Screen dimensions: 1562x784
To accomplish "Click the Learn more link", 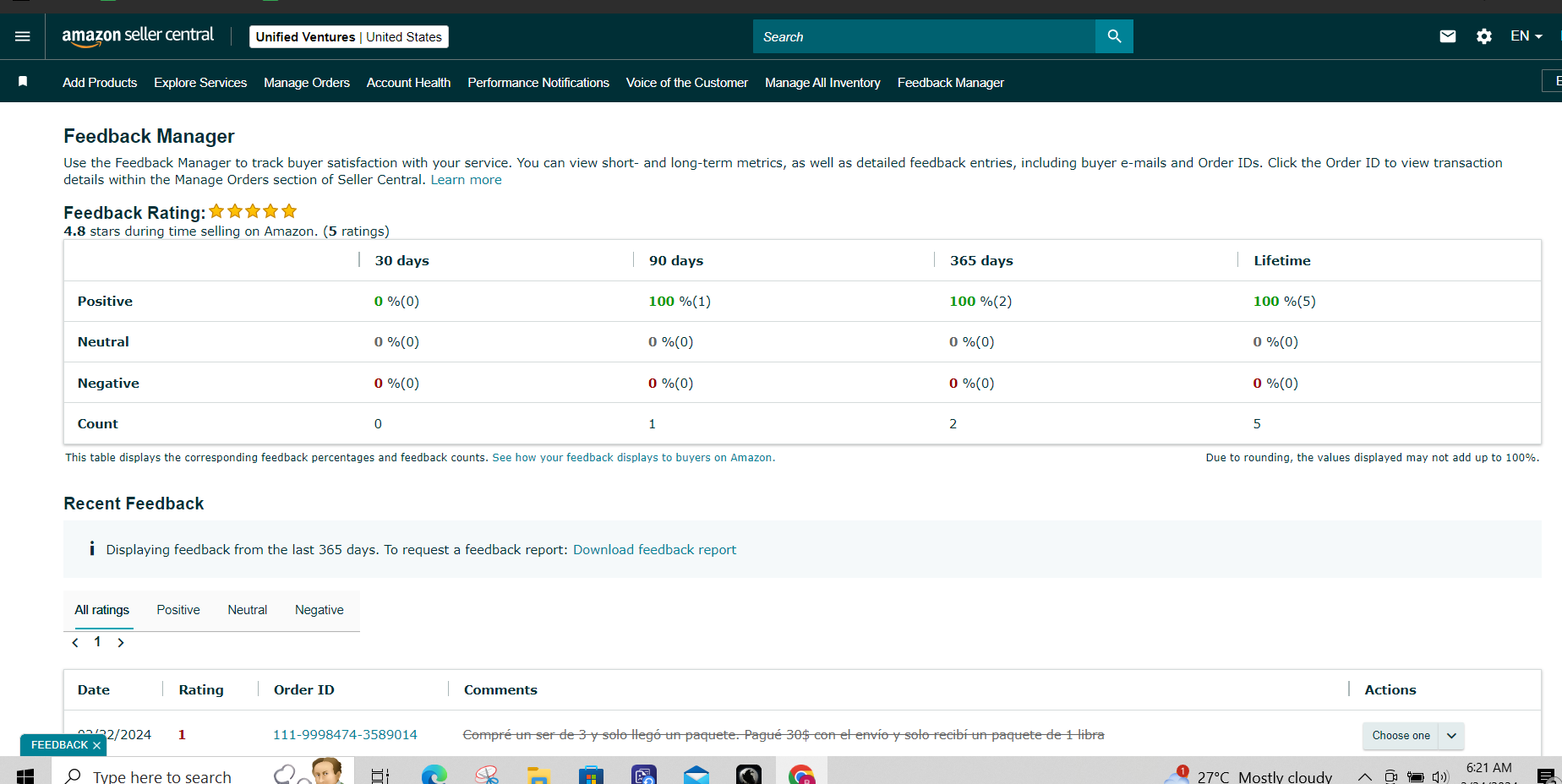I will (x=467, y=180).
